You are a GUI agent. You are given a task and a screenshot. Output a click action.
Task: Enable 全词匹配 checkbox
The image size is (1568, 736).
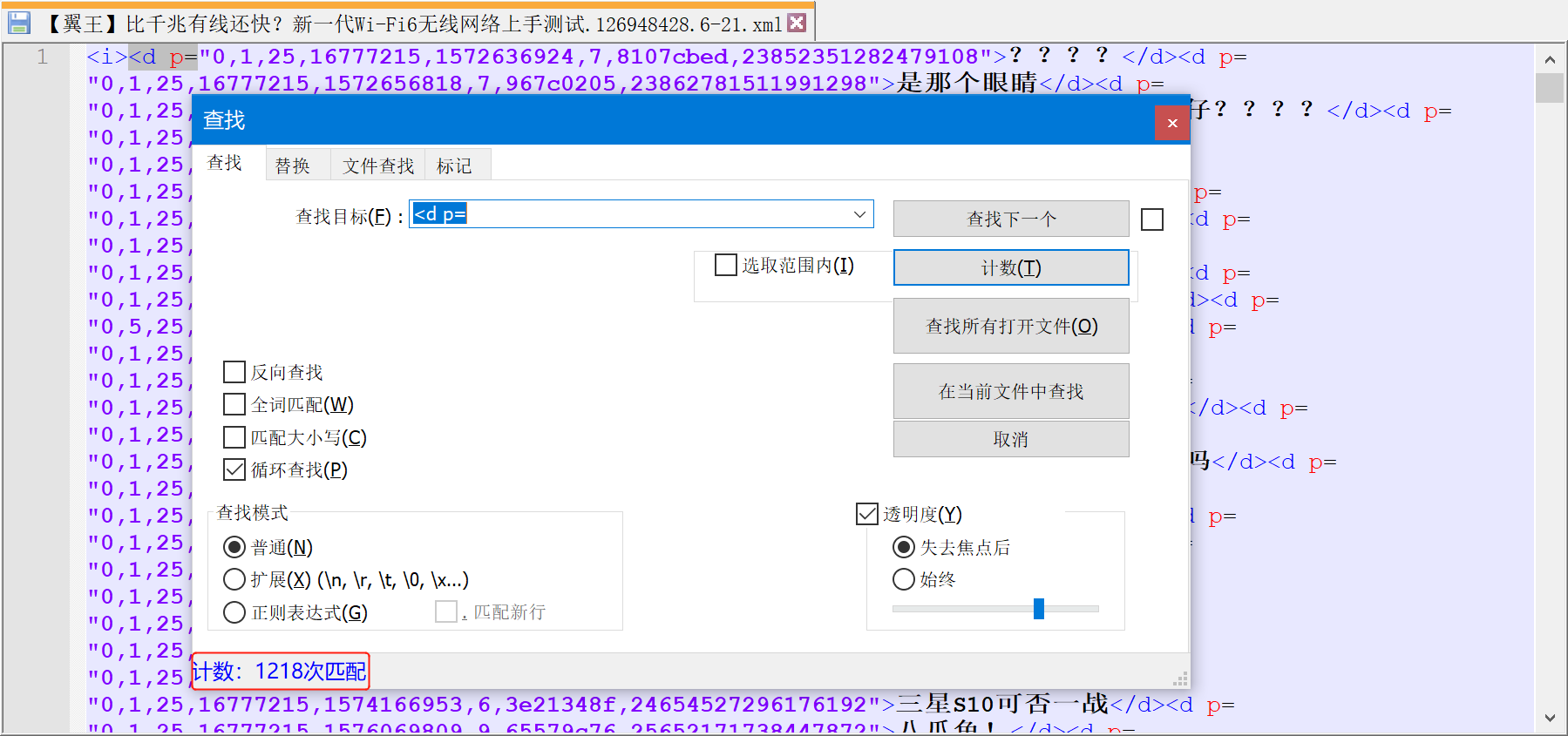click(x=234, y=404)
